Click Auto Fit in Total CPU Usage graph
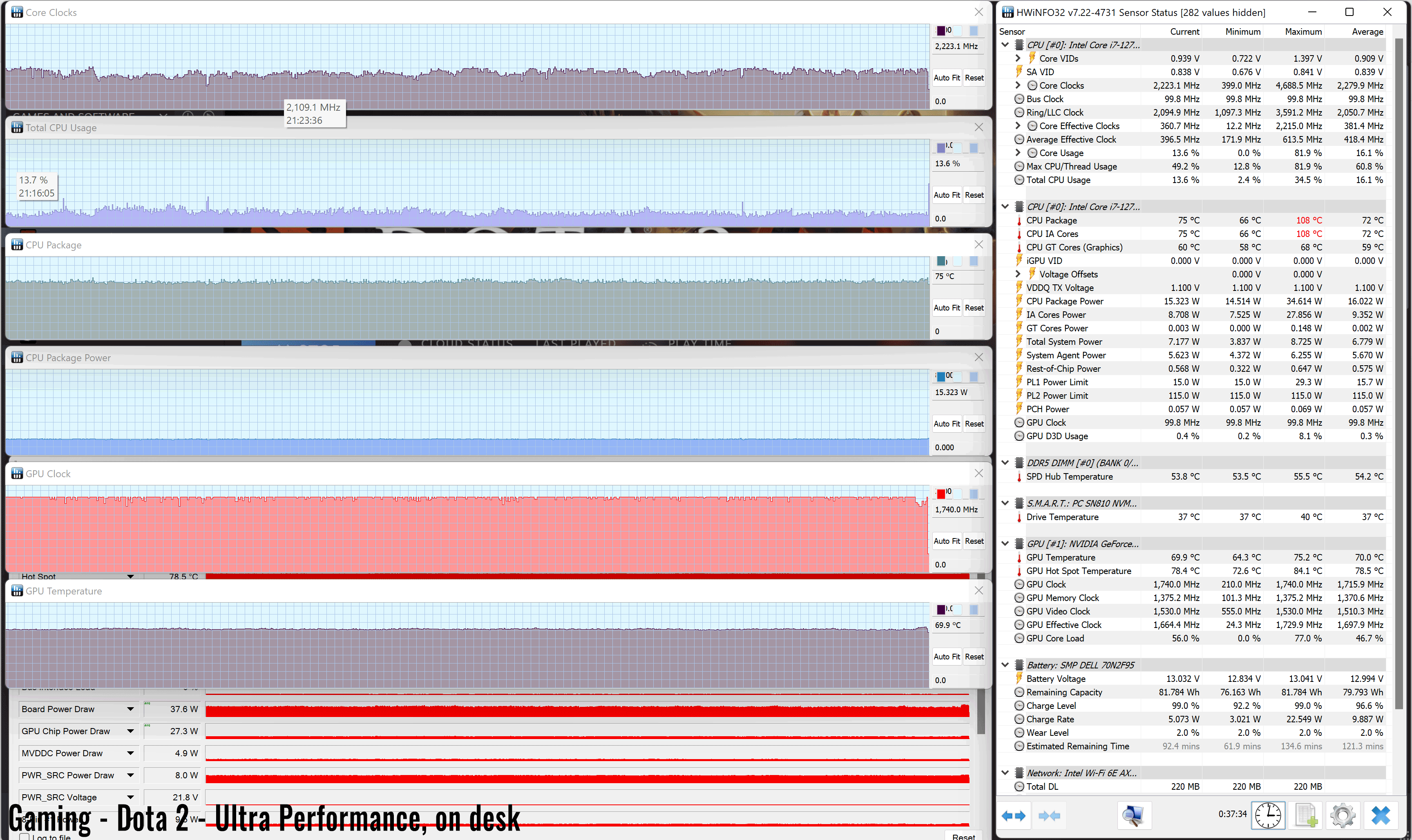 tap(946, 195)
